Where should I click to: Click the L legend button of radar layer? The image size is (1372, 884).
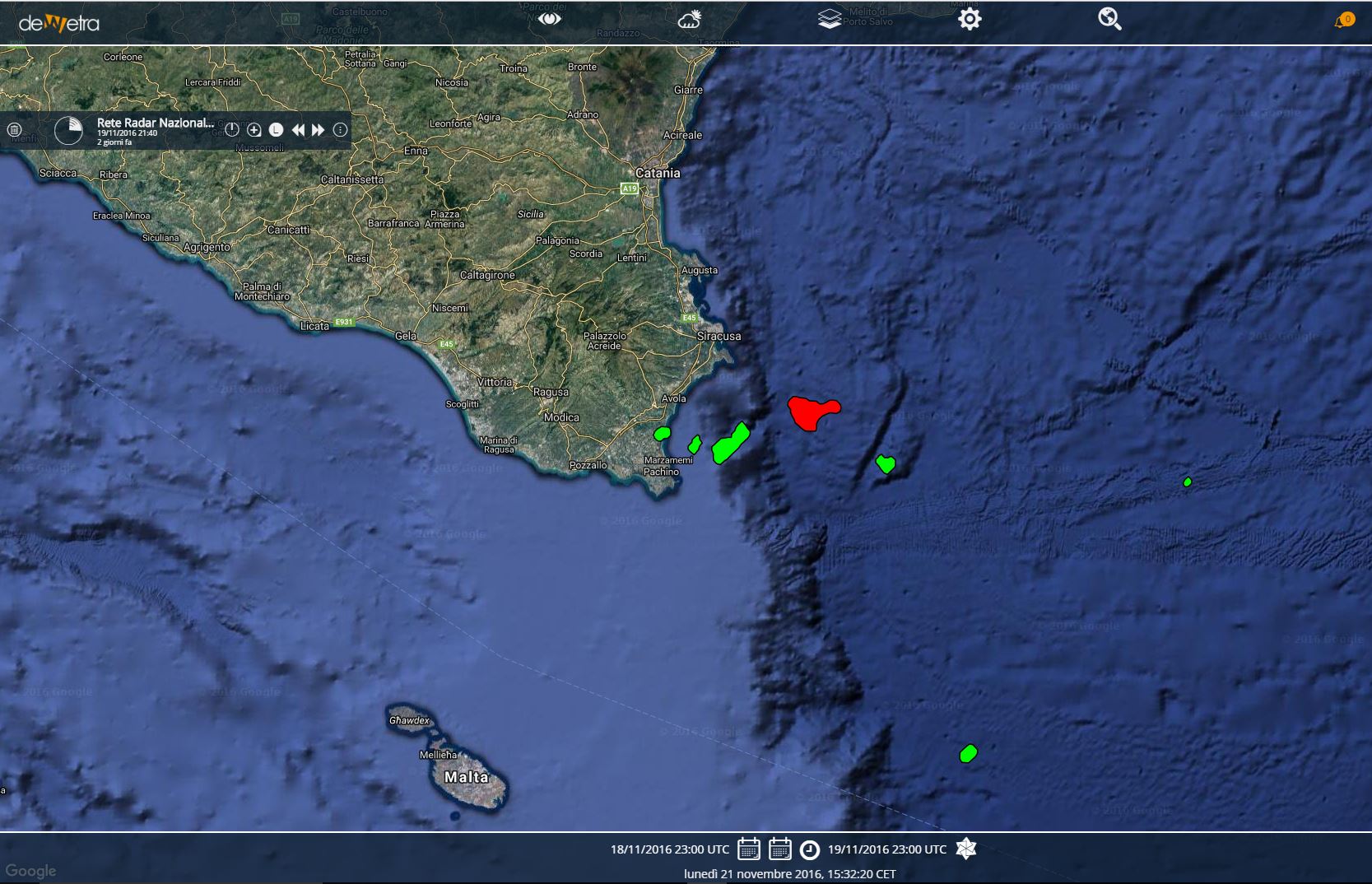[276, 130]
